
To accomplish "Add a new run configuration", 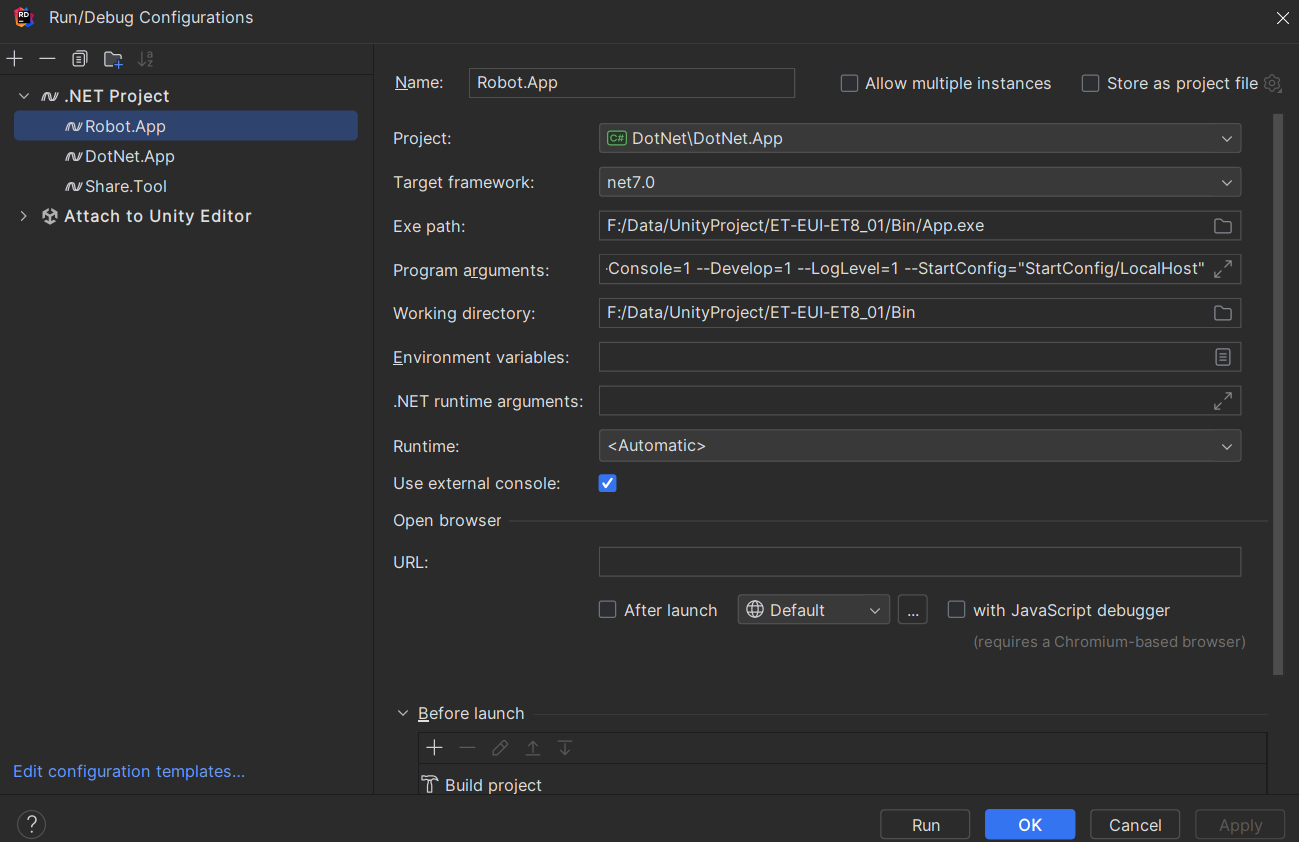I will [x=14, y=59].
